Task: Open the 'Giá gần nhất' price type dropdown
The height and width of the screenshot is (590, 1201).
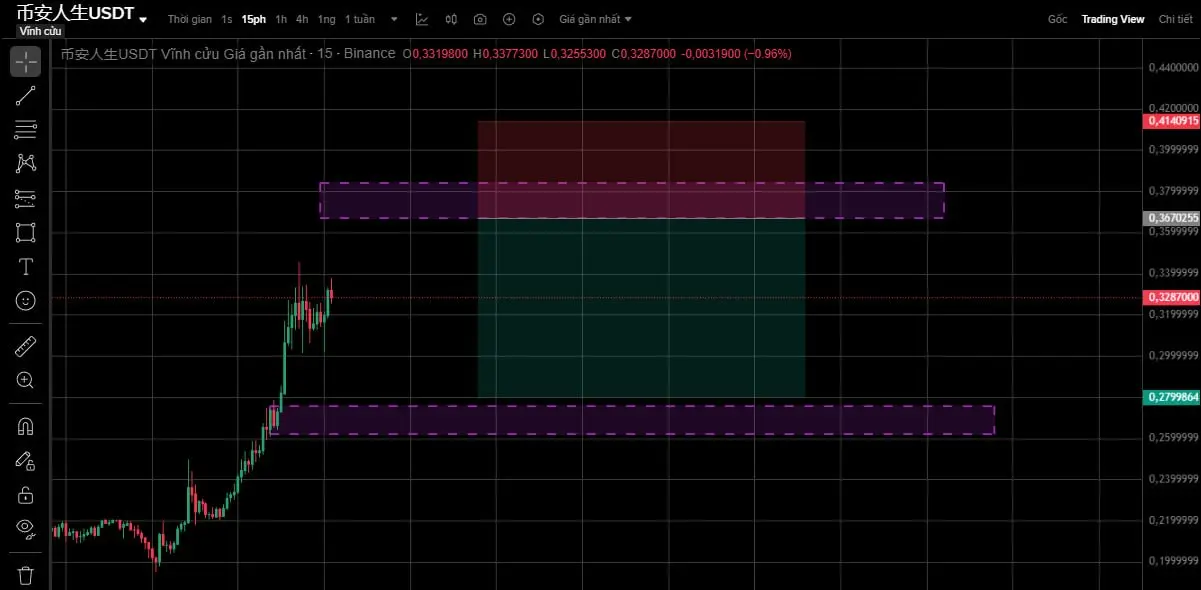Action: click(x=595, y=19)
